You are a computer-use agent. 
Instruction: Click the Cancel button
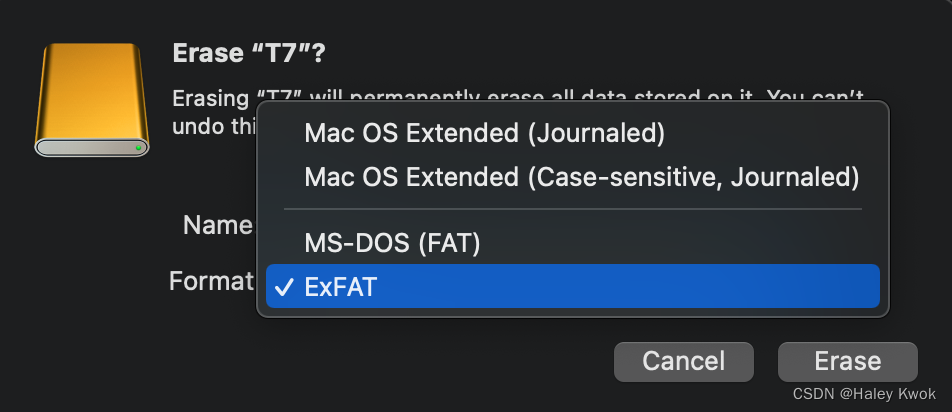(684, 362)
